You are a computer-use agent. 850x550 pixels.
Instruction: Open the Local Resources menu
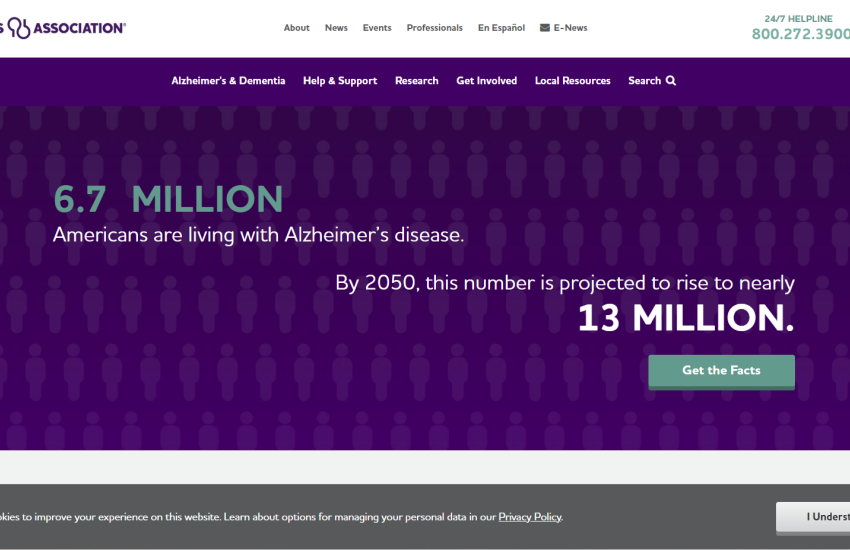pyautogui.click(x=572, y=81)
